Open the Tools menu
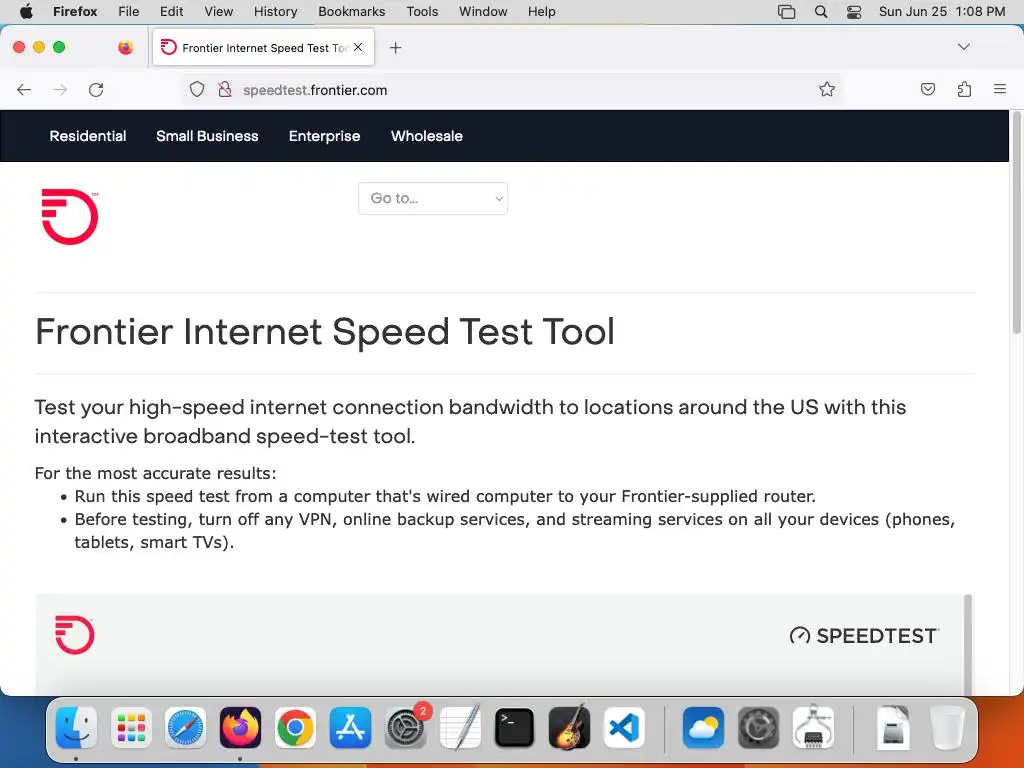Screen dimensions: 1024x768 point(422,12)
